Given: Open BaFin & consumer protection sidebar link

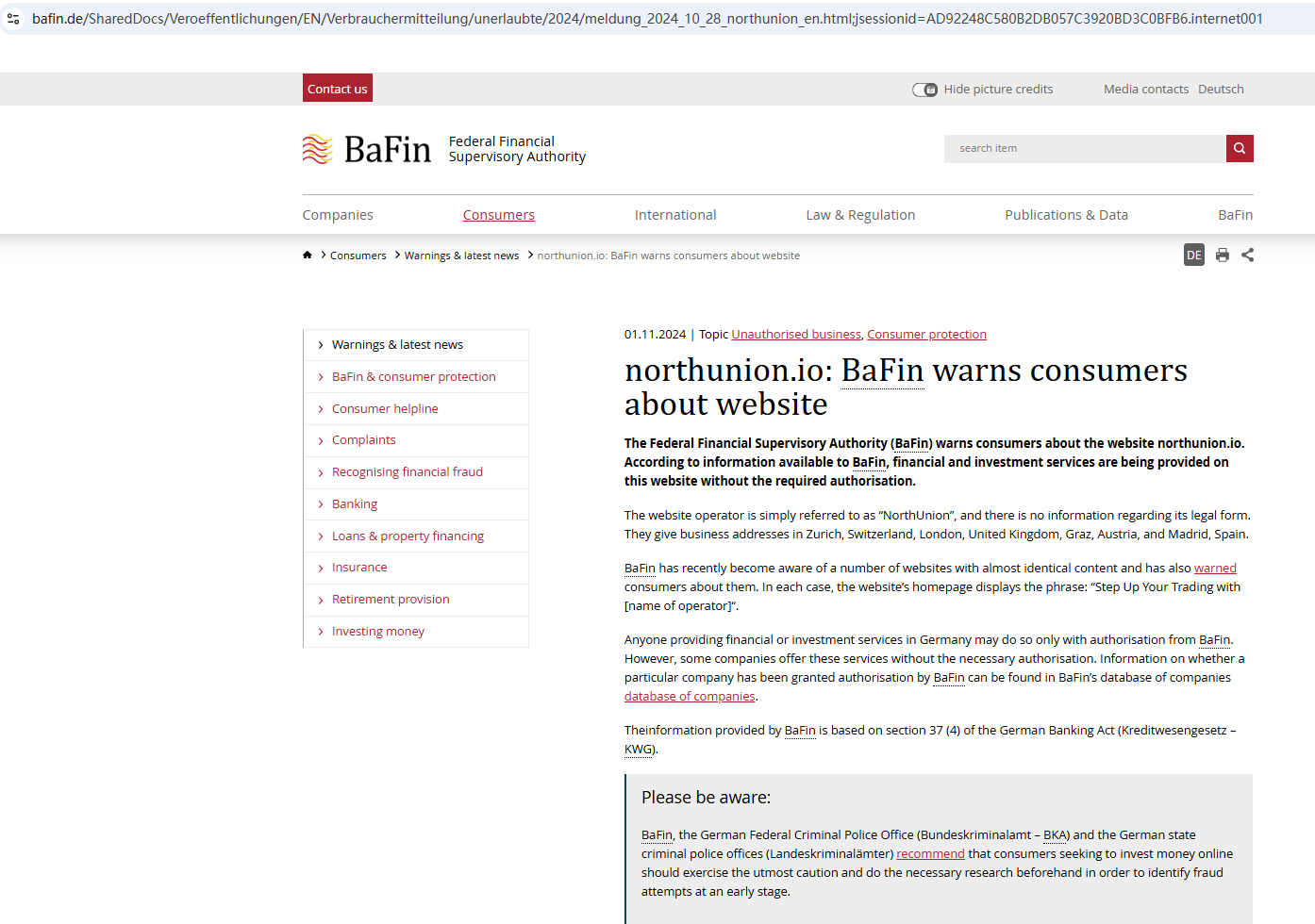Looking at the screenshot, I should 414,377.
